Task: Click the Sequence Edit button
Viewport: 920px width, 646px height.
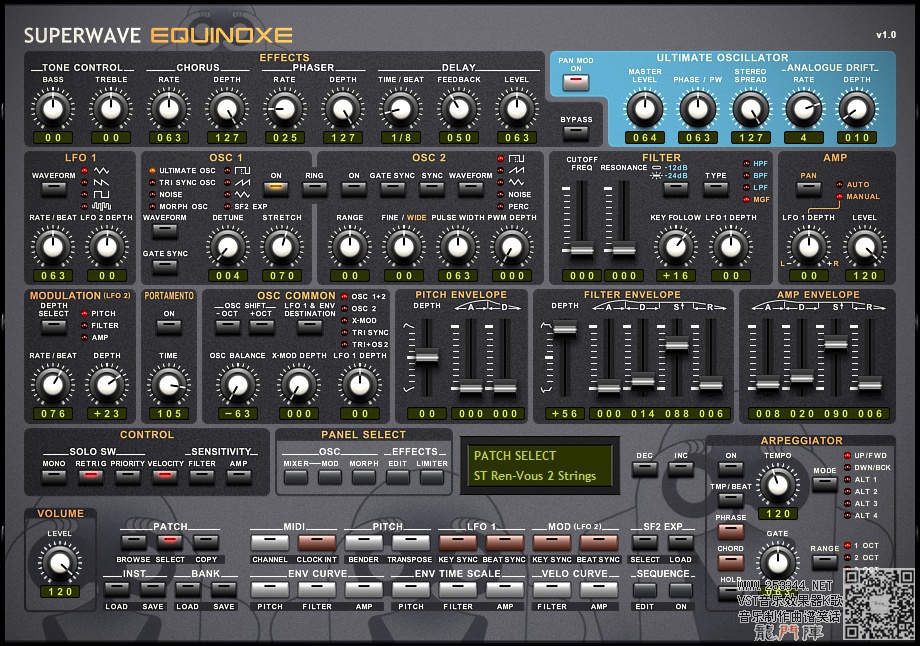Action: coord(644,589)
